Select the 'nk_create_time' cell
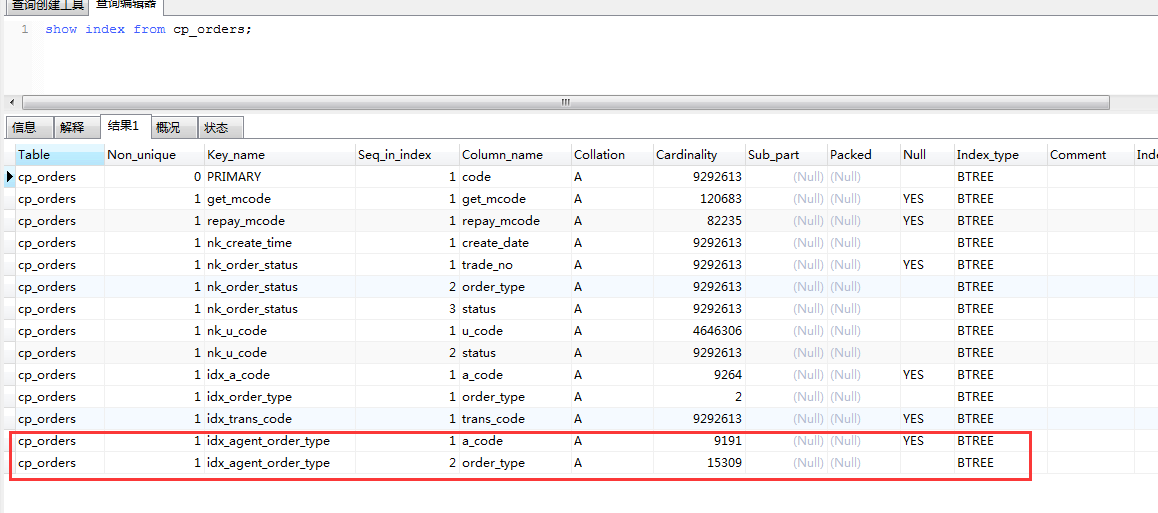1158x513 pixels. point(280,243)
